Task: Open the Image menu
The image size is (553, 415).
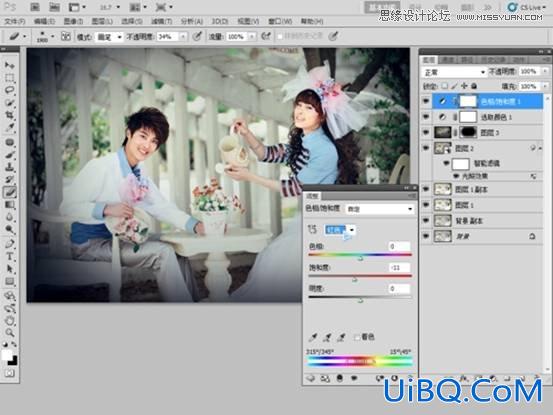Action: 73,22
